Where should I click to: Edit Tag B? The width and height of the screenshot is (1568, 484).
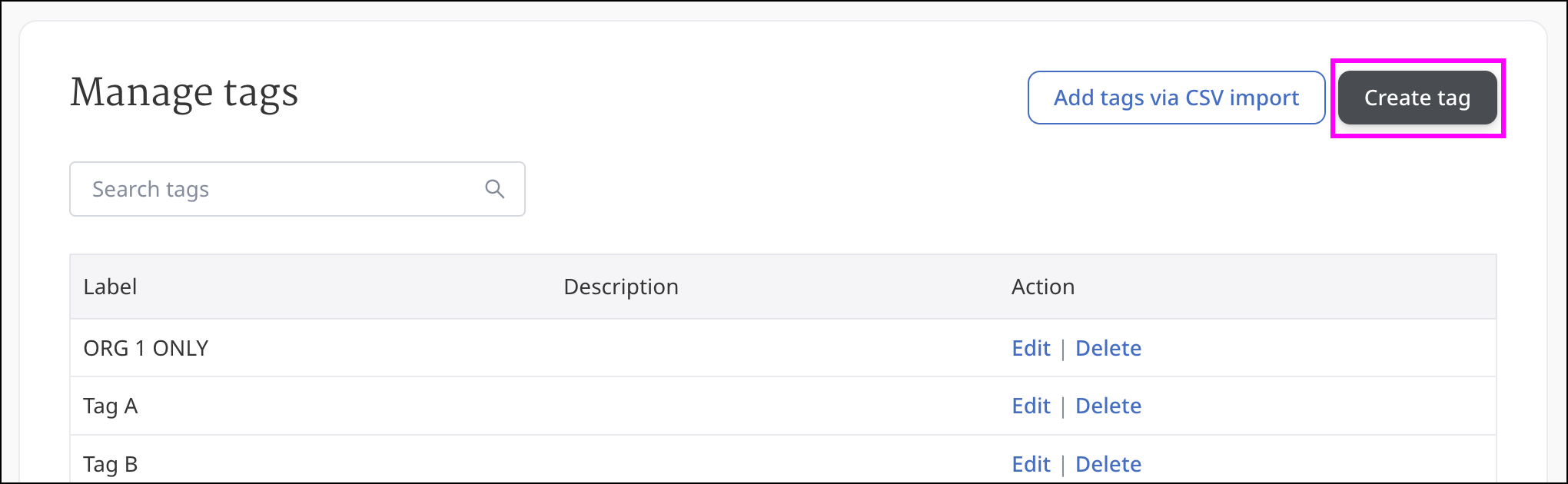(x=1031, y=464)
